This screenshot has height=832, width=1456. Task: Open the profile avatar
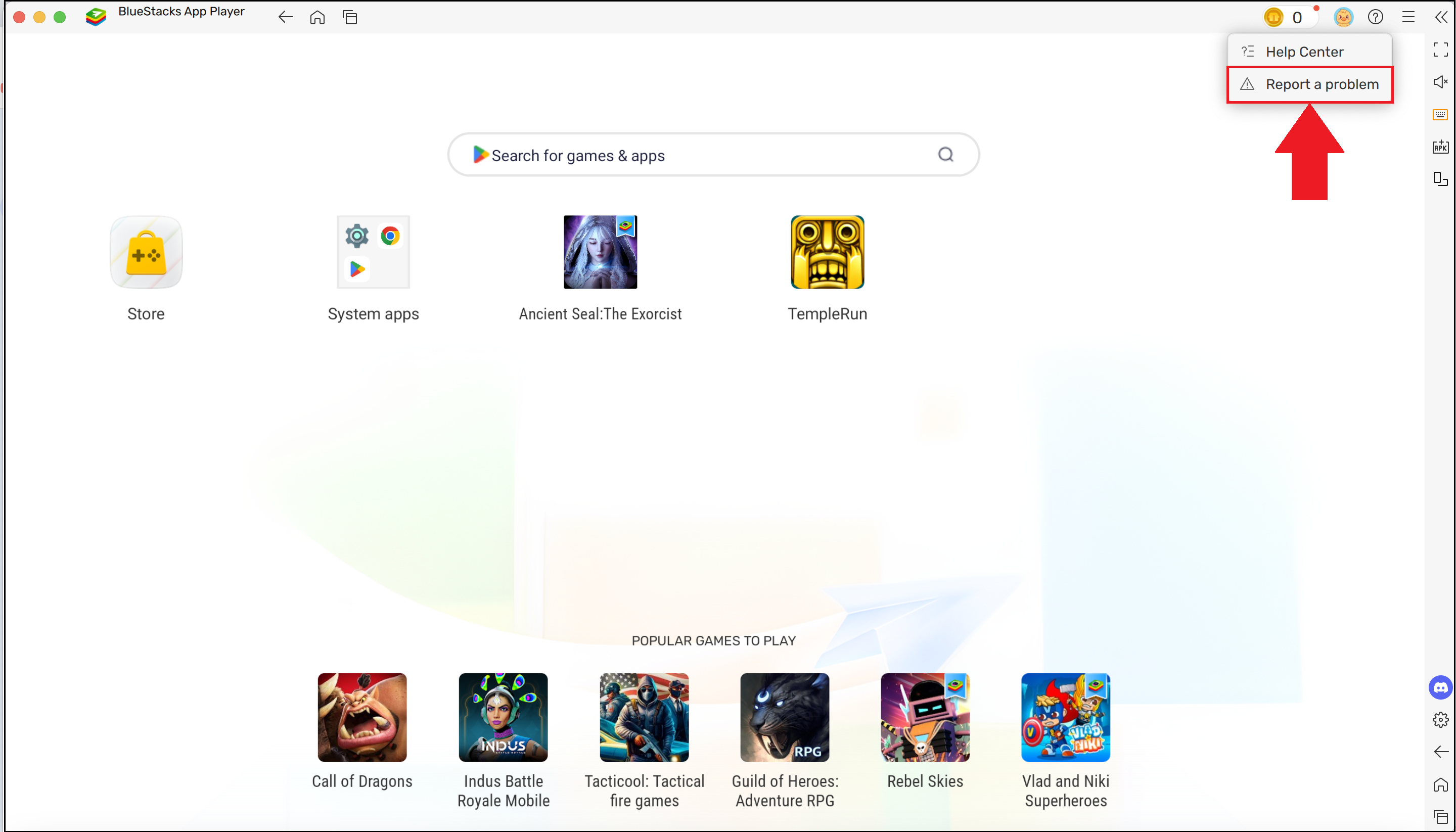click(1343, 17)
